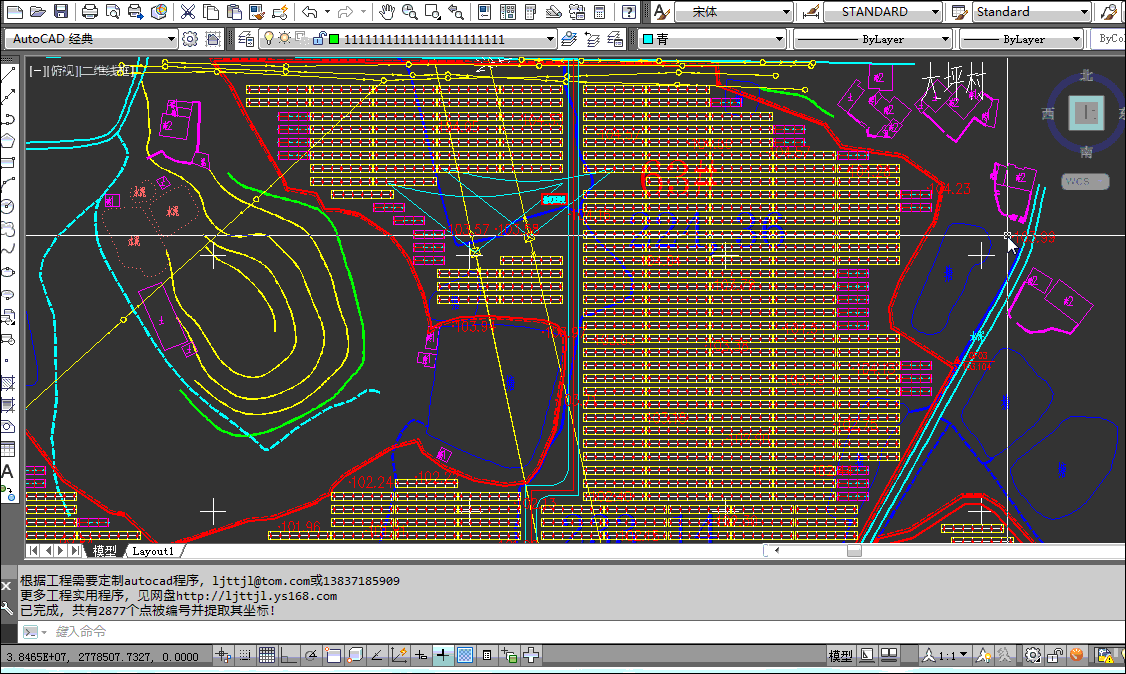Open the Help question mark icon
The width and height of the screenshot is (1126, 674).
click(x=629, y=12)
